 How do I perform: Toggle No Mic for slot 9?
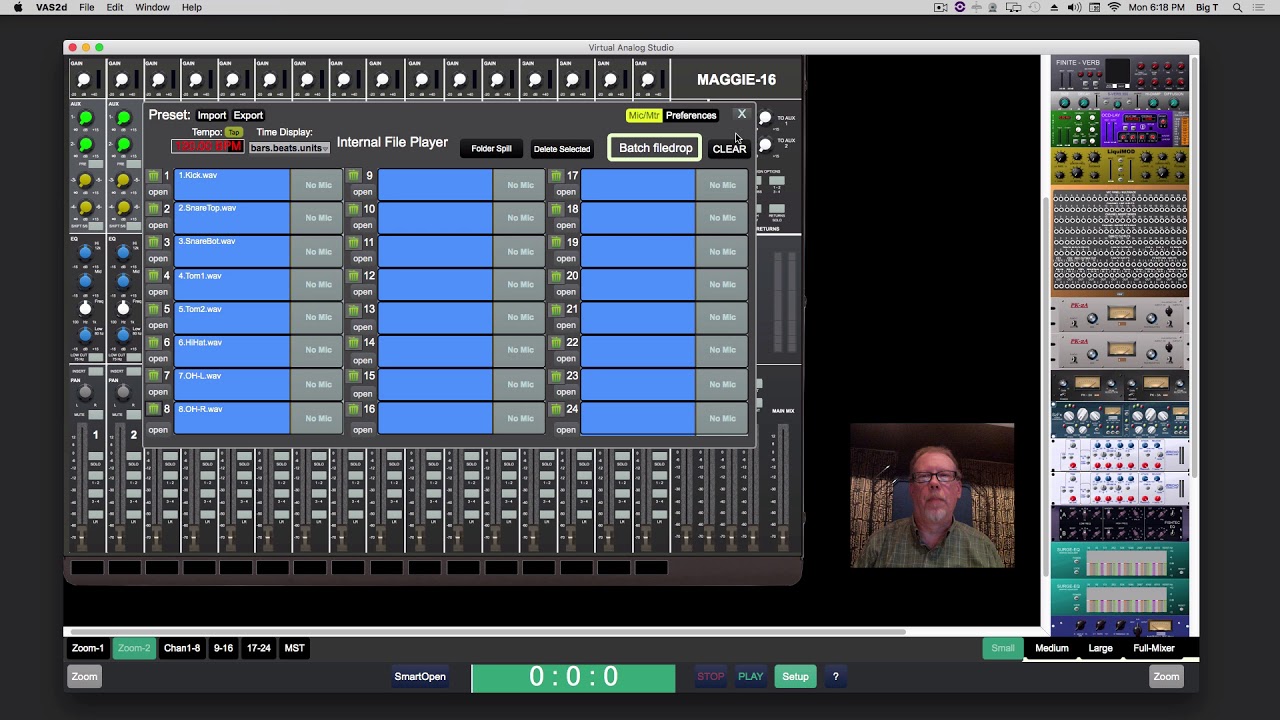coord(520,185)
